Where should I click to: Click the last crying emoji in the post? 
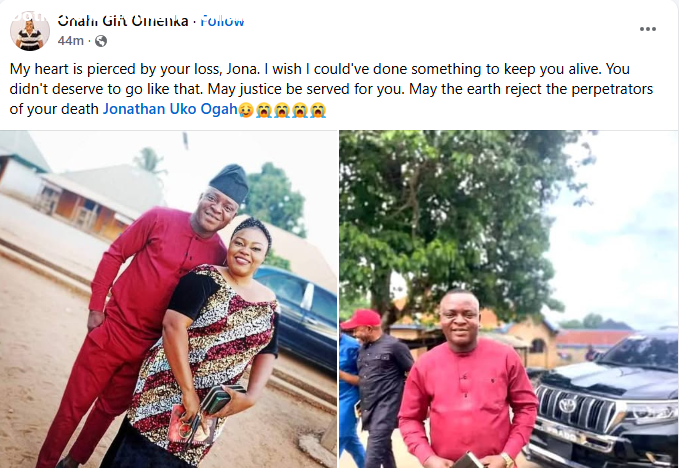[x=318, y=109]
